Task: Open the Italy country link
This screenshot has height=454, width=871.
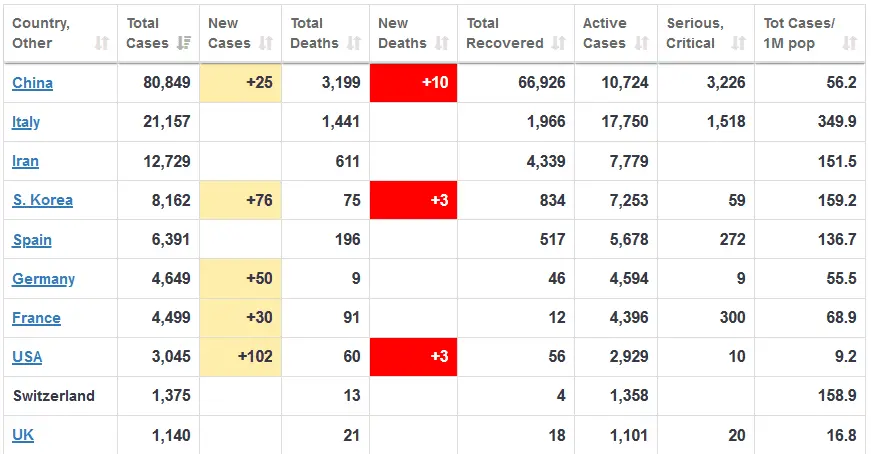Action: point(26,122)
